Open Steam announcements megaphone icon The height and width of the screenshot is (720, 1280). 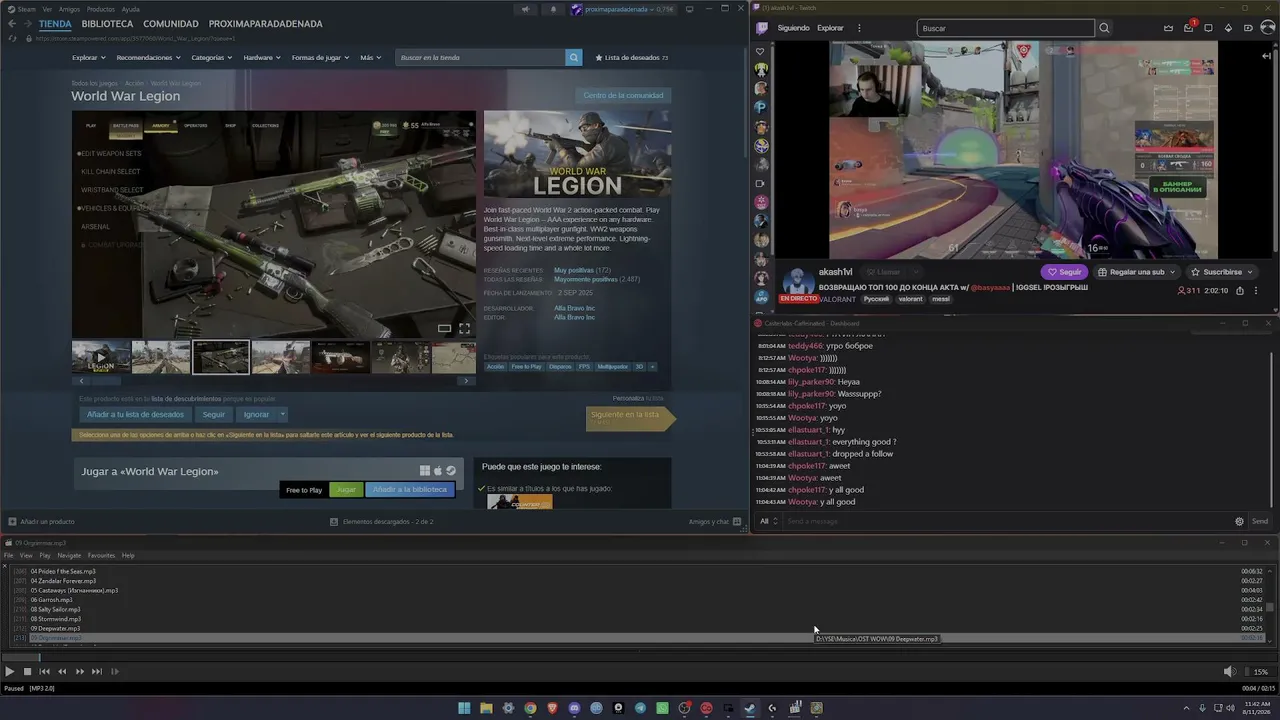point(525,9)
